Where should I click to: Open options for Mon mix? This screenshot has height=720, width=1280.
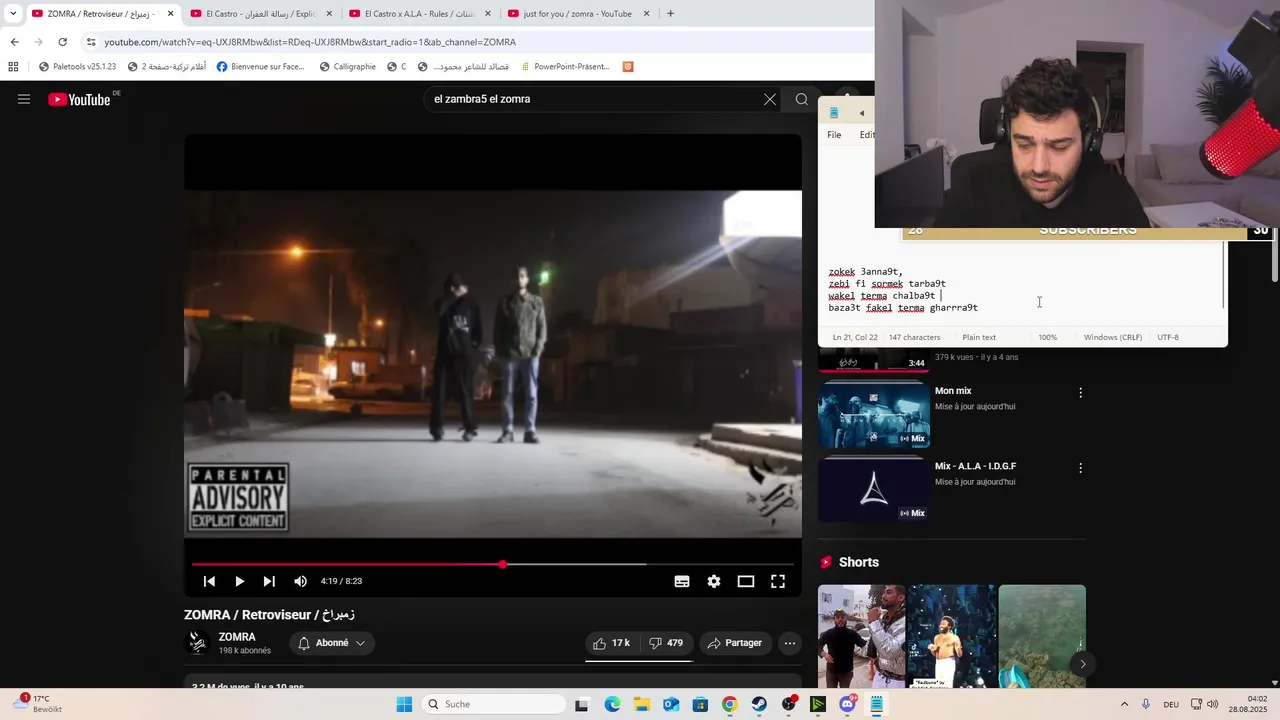coord(1080,393)
